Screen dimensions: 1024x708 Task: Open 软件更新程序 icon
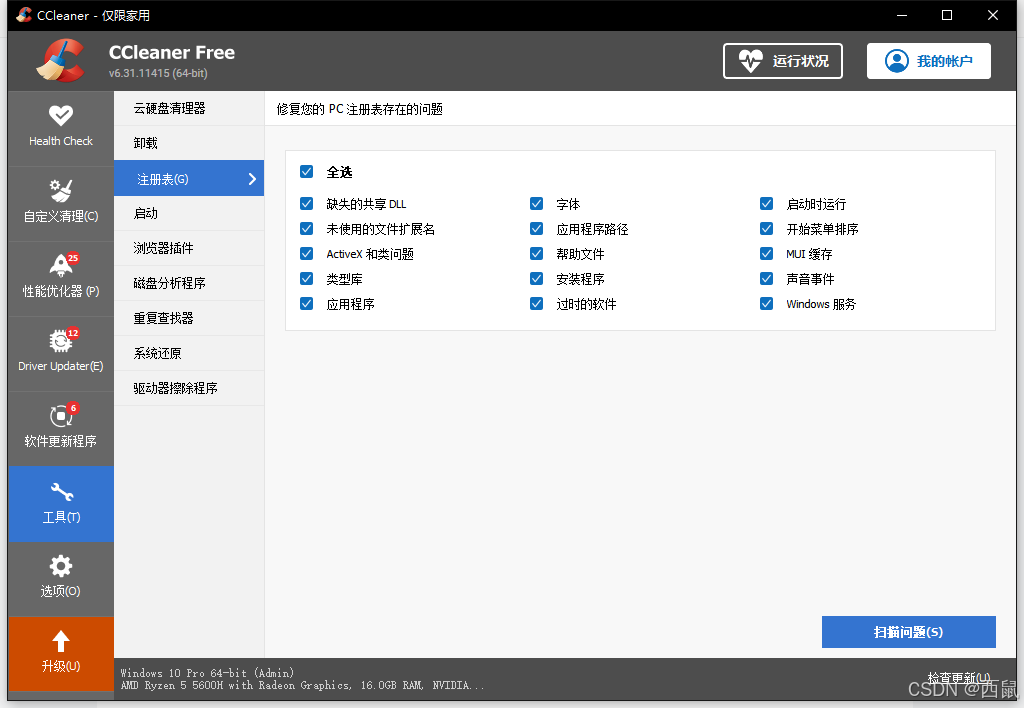[61, 416]
